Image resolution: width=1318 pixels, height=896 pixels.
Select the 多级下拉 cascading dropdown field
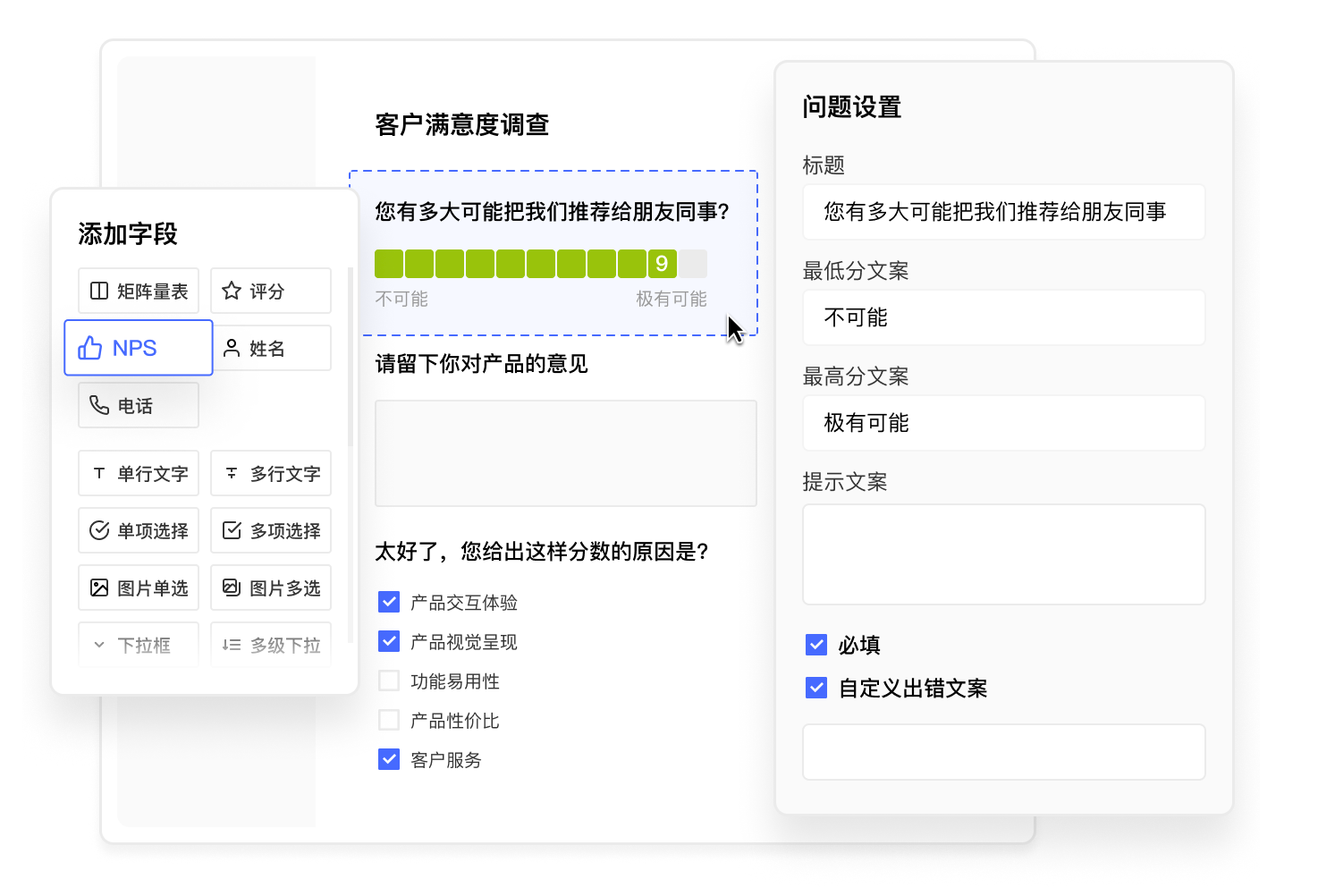(270, 644)
